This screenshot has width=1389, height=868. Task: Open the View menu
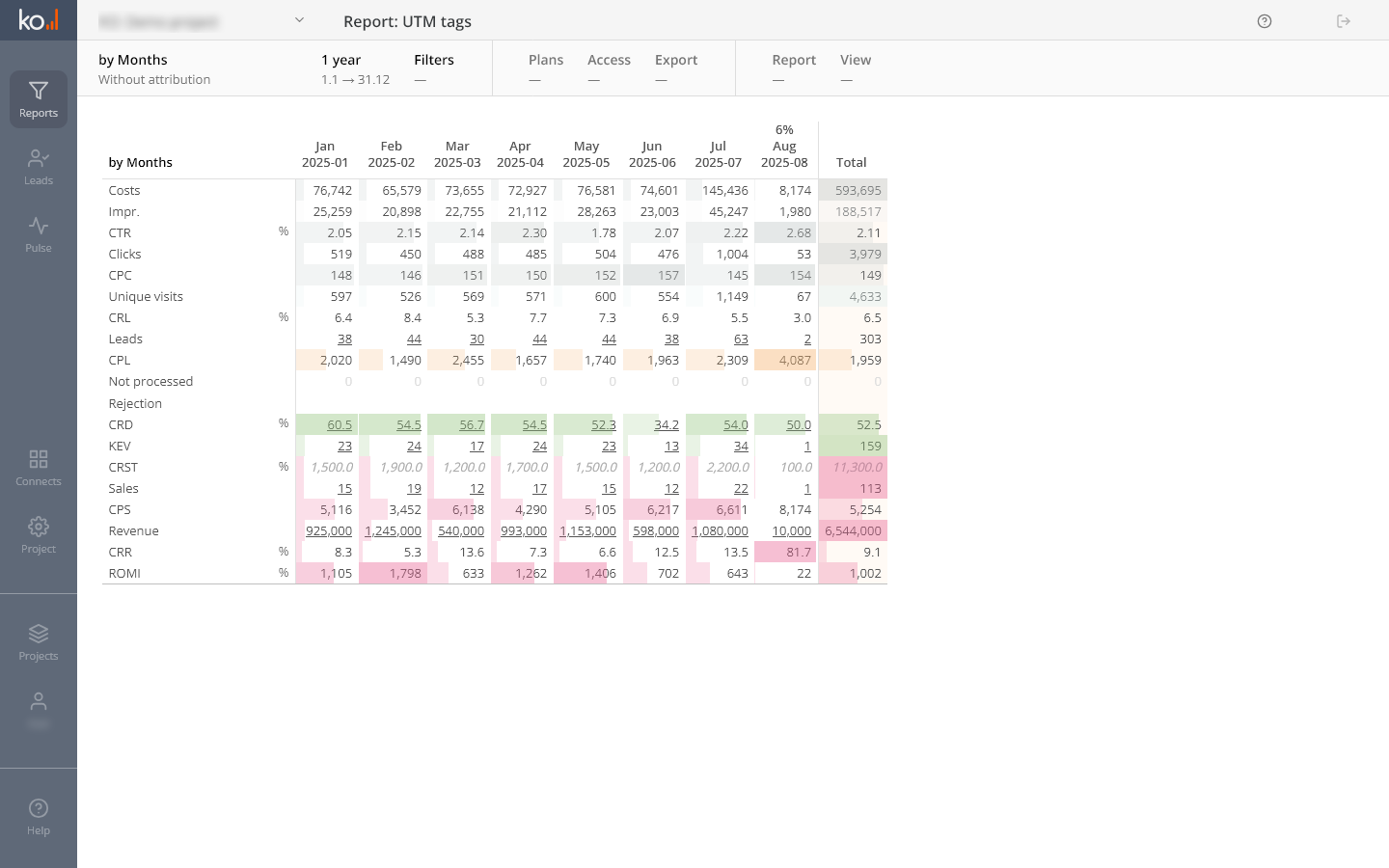(856, 60)
